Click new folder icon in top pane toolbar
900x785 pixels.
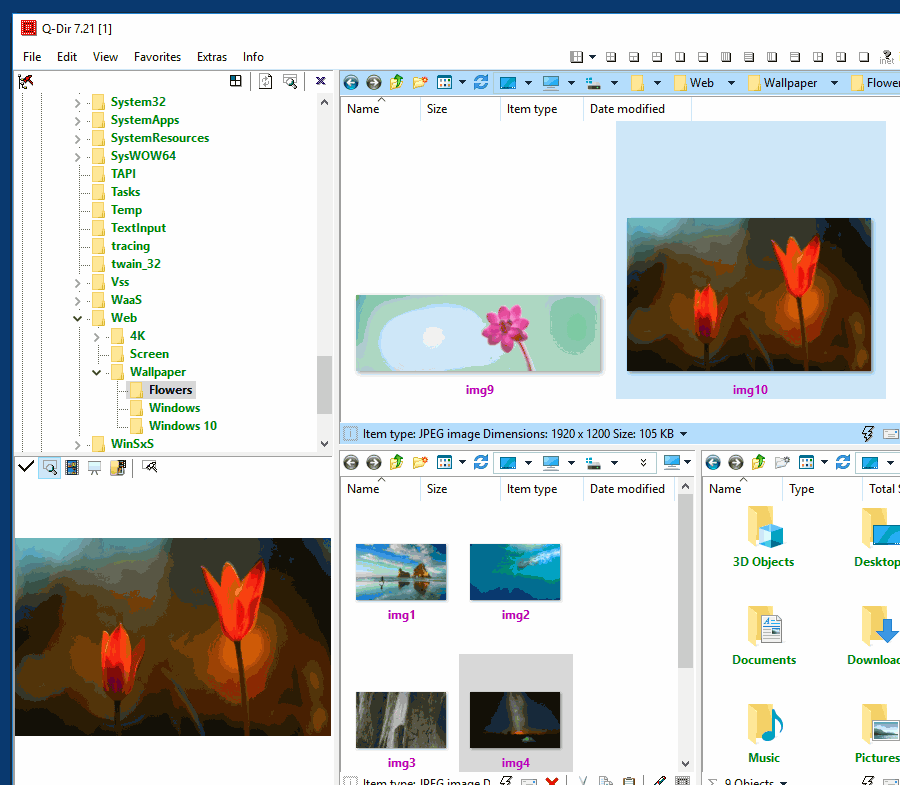click(x=420, y=83)
